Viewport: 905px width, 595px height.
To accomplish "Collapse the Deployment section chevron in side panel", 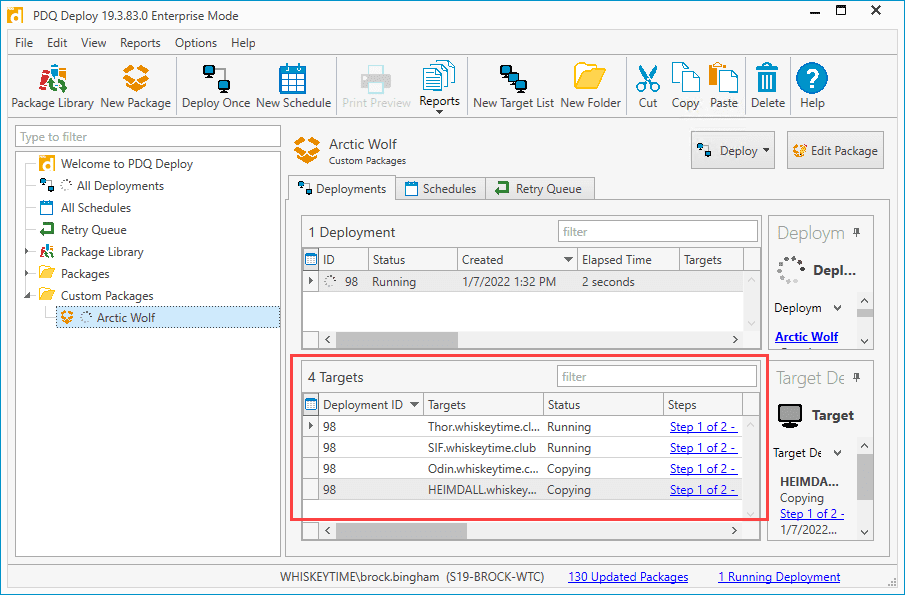I will [837, 308].
